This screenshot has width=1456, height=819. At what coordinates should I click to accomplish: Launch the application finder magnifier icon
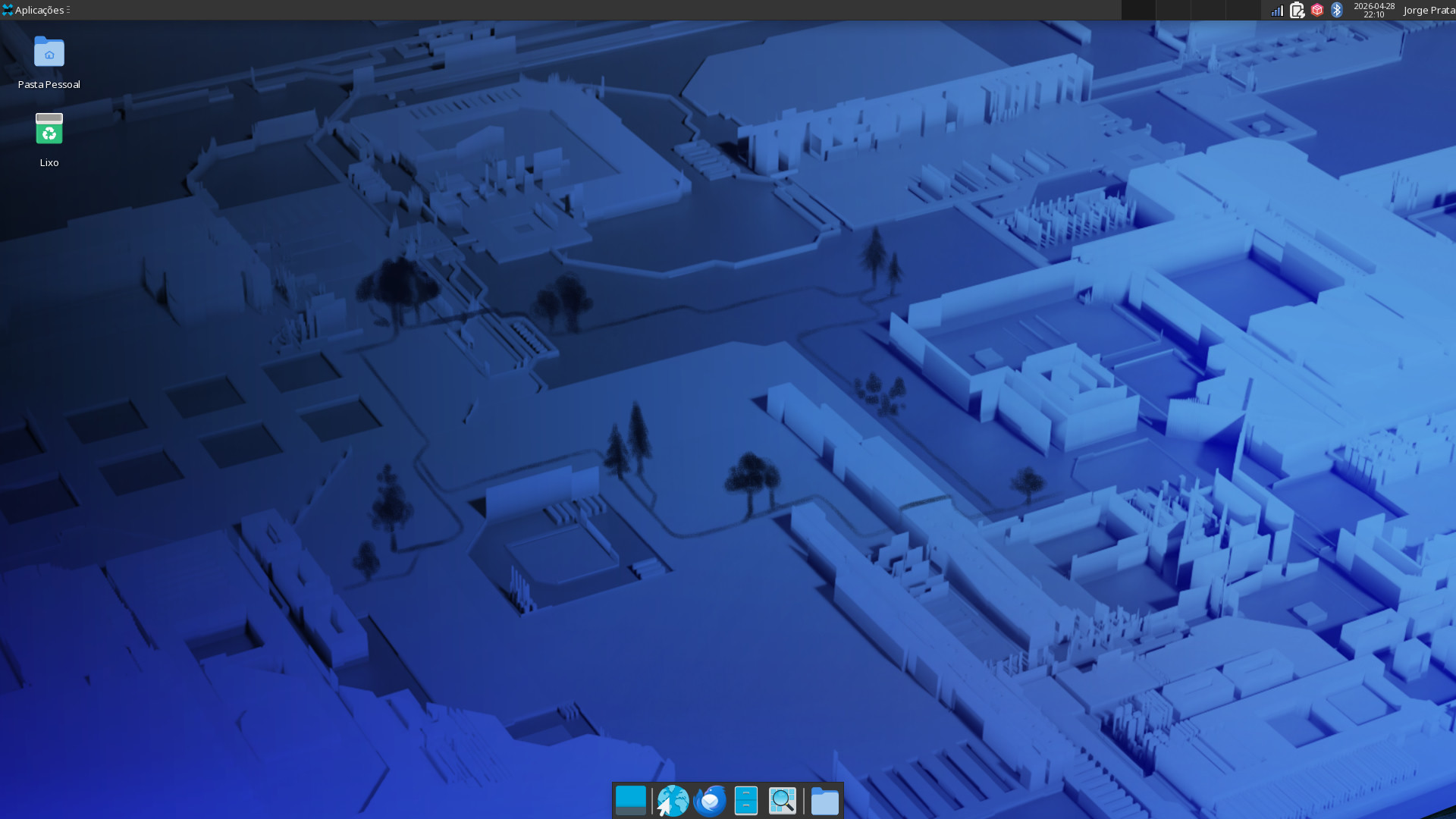coord(783,801)
